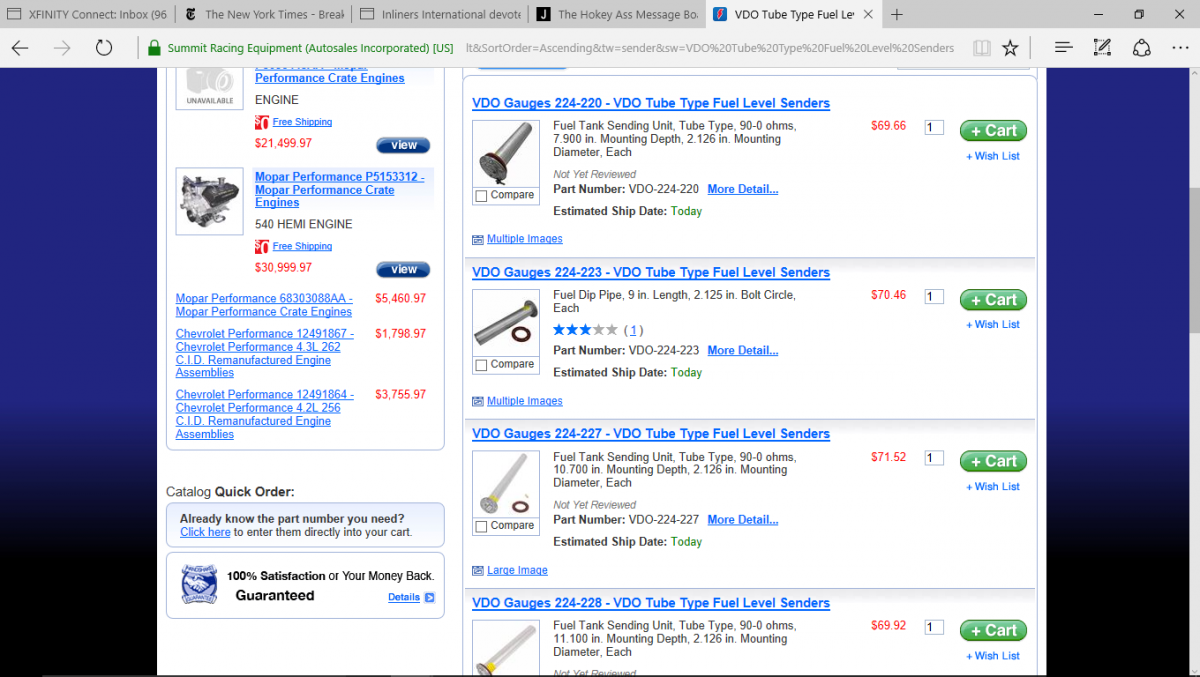The image size is (1200, 677).
Task: Add VDO 224-220 sender to cart
Action: [x=993, y=130]
